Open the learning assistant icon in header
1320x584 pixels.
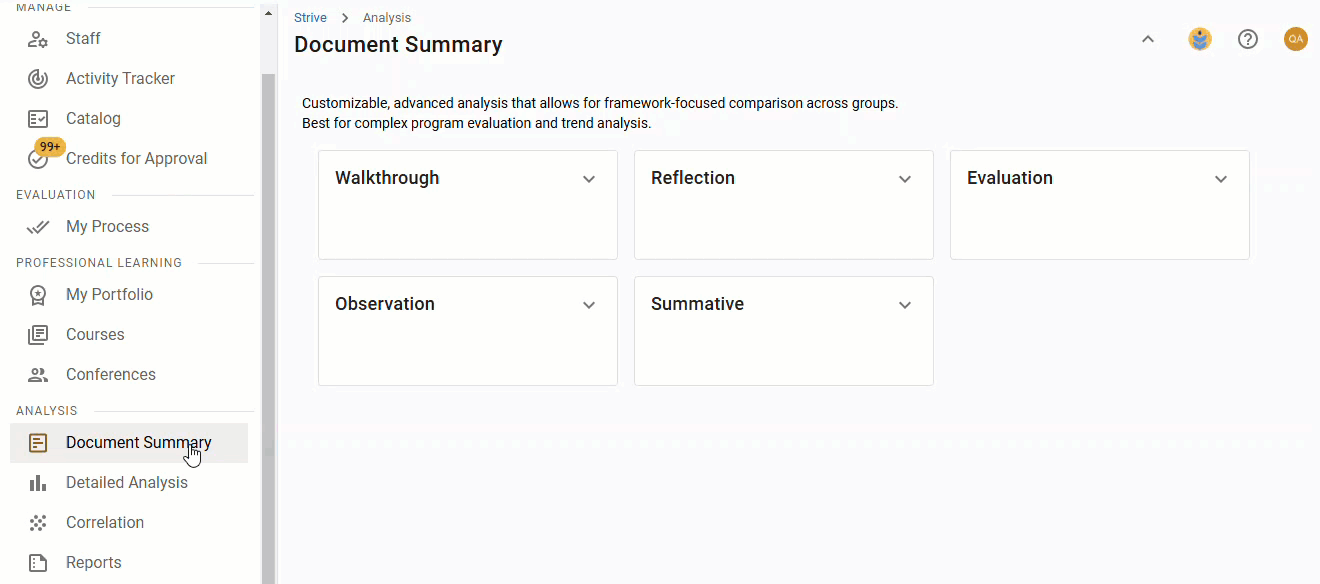coord(1200,39)
